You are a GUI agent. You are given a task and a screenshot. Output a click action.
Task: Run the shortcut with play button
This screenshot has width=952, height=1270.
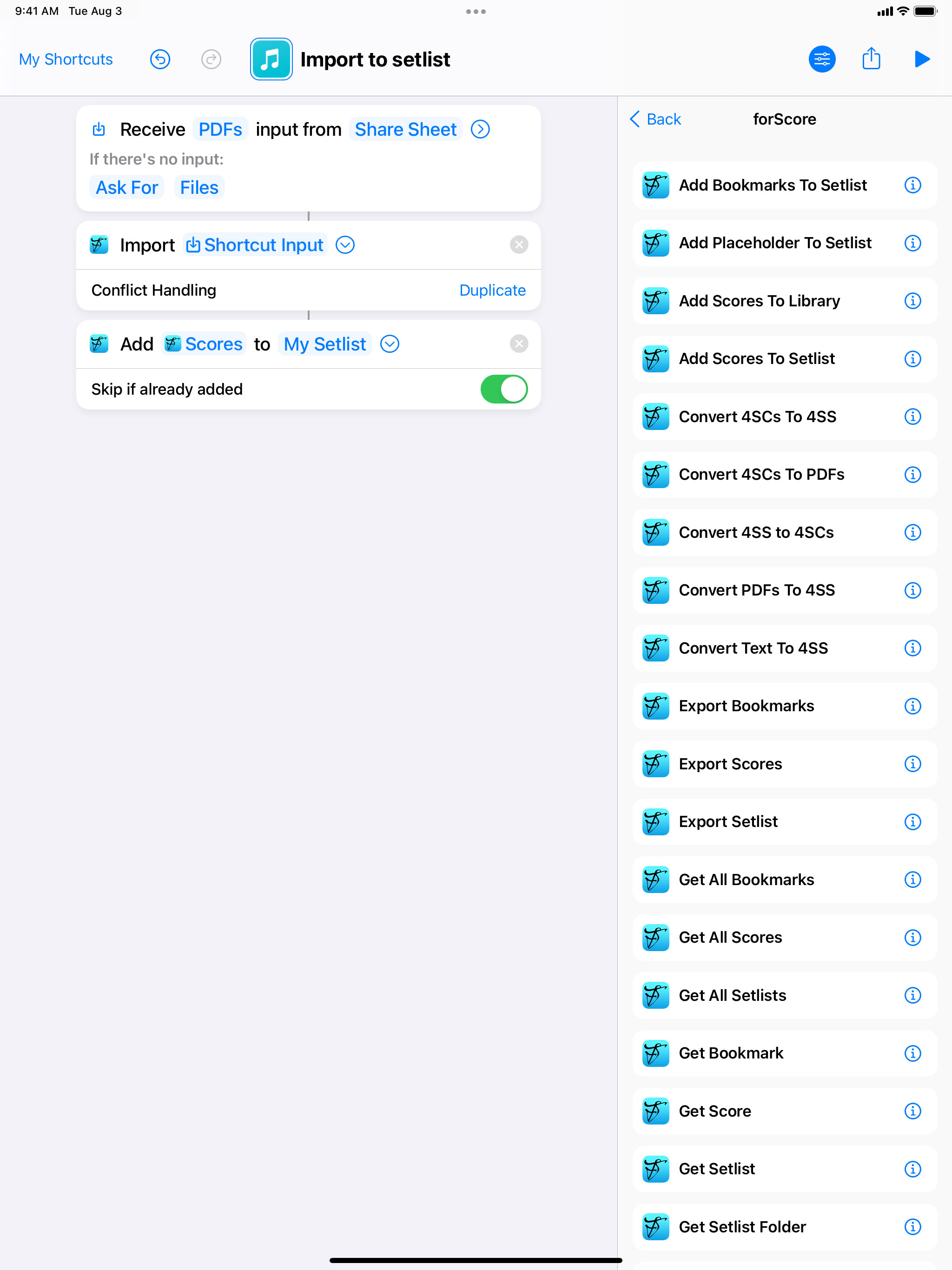(922, 59)
